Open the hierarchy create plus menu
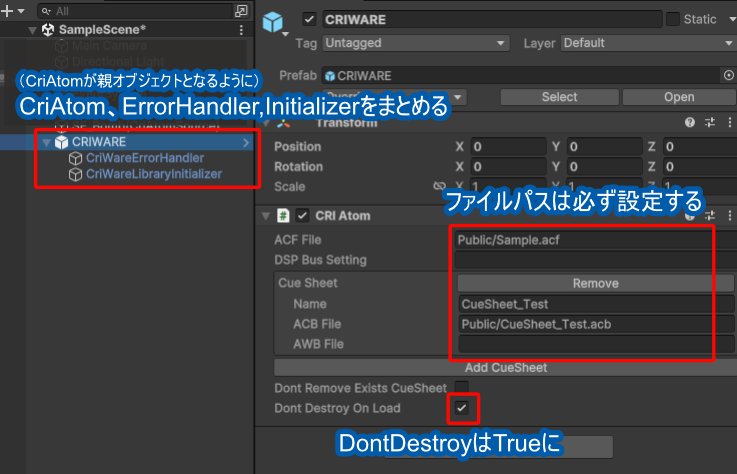This screenshot has width=737, height=474. pyautogui.click(x=7, y=11)
